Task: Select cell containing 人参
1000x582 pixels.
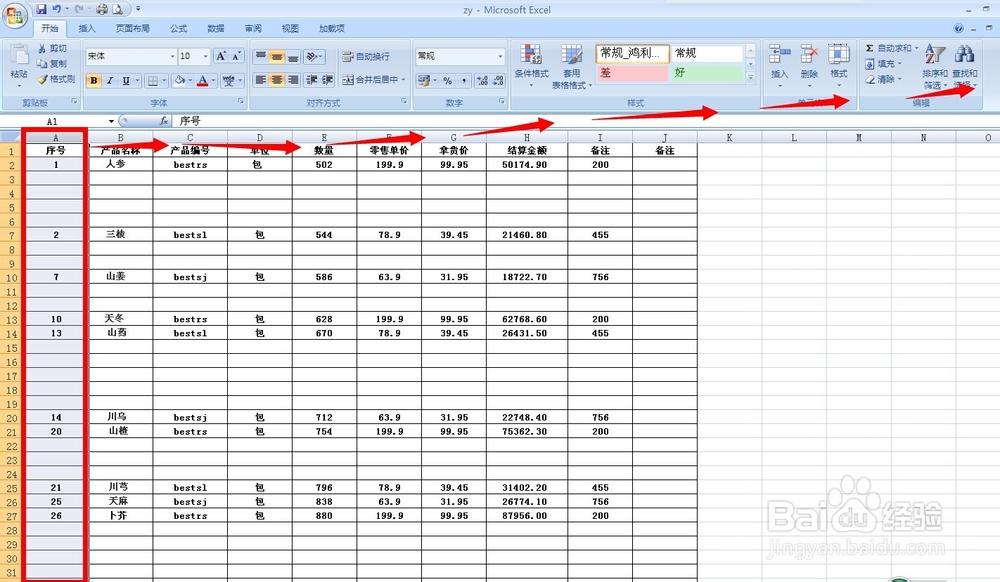Action: tap(121, 164)
